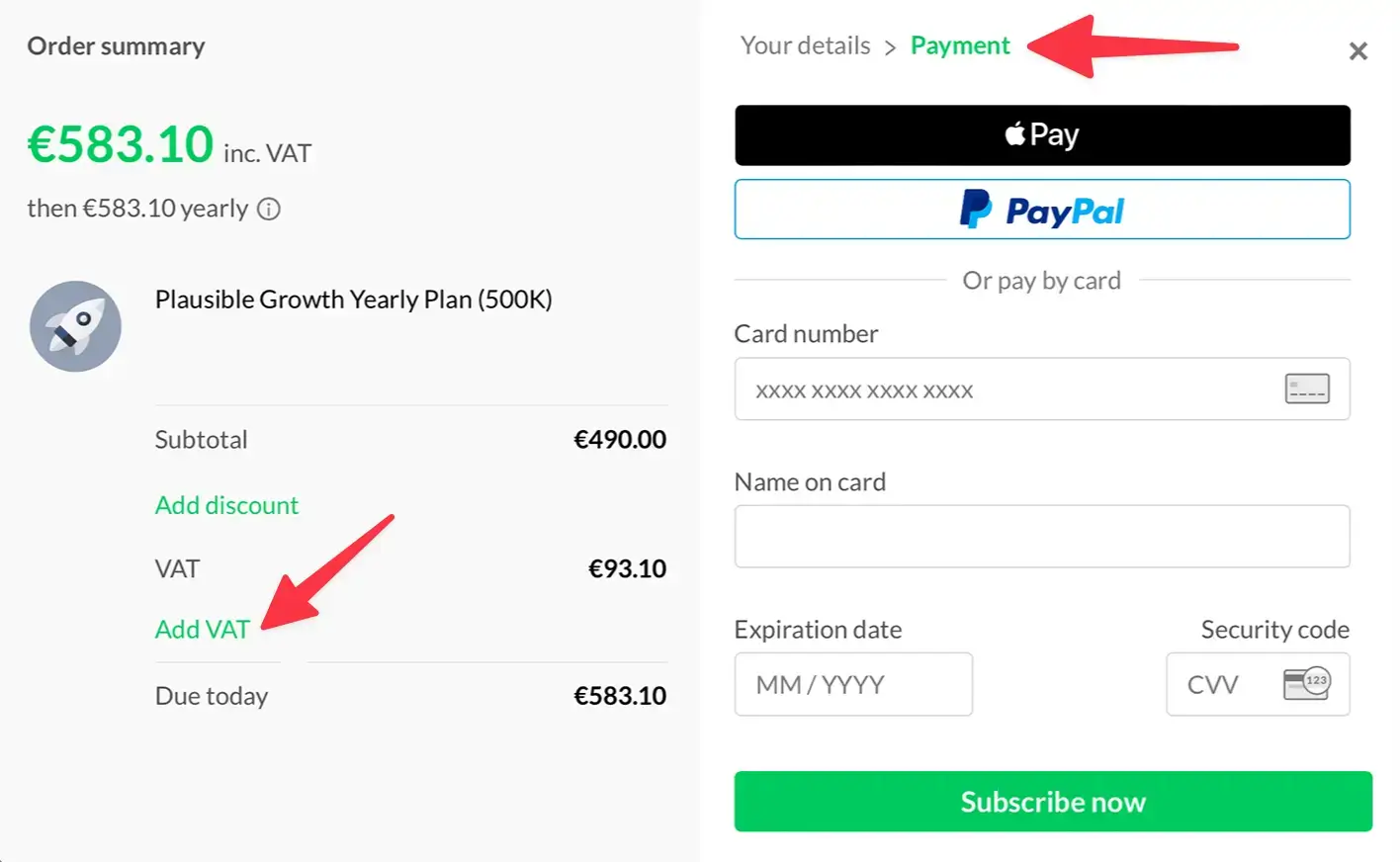This screenshot has height=862, width=1400.
Task: Click the rocket plan icon
Action: coord(75,326)
